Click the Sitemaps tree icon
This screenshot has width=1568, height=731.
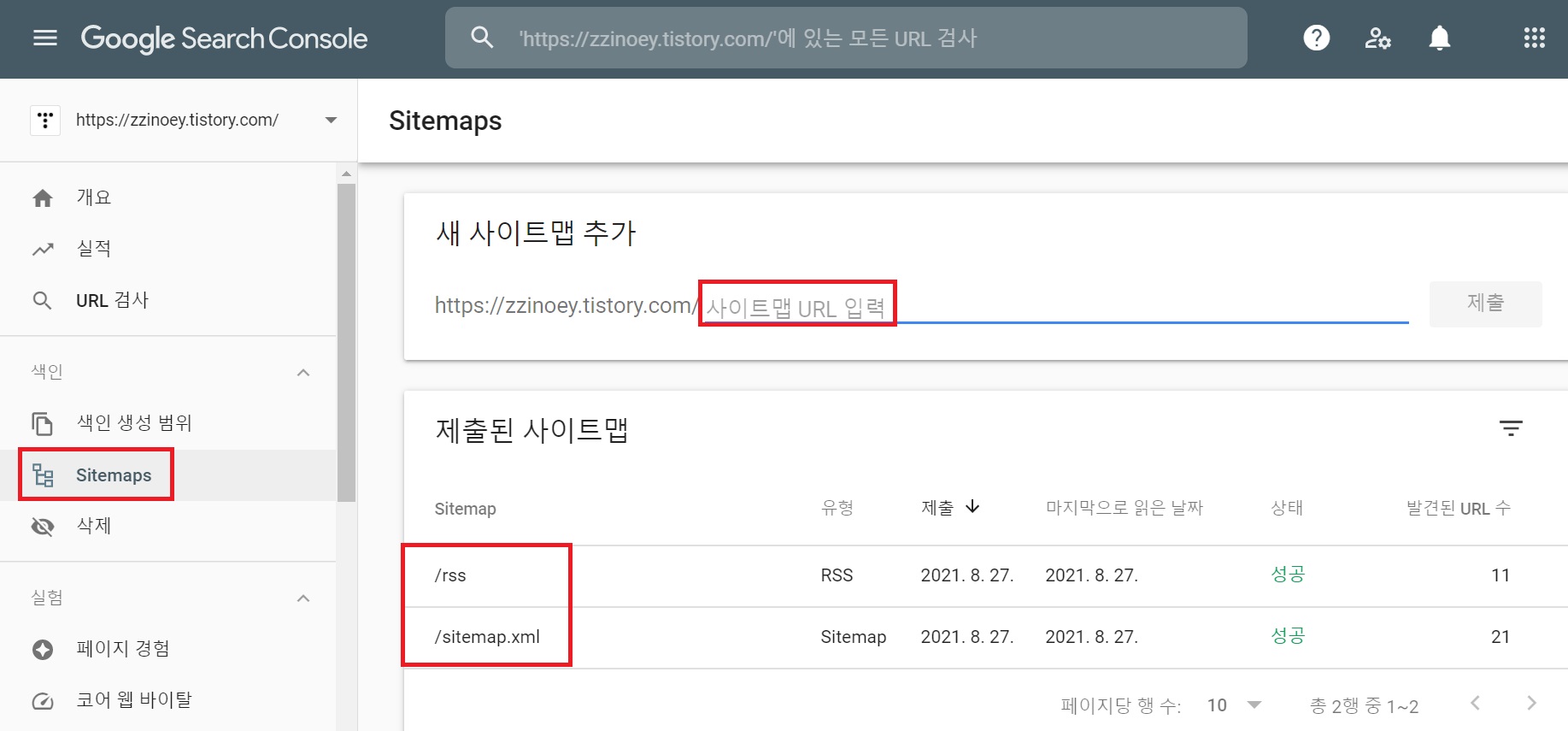[x=43, y=475]
